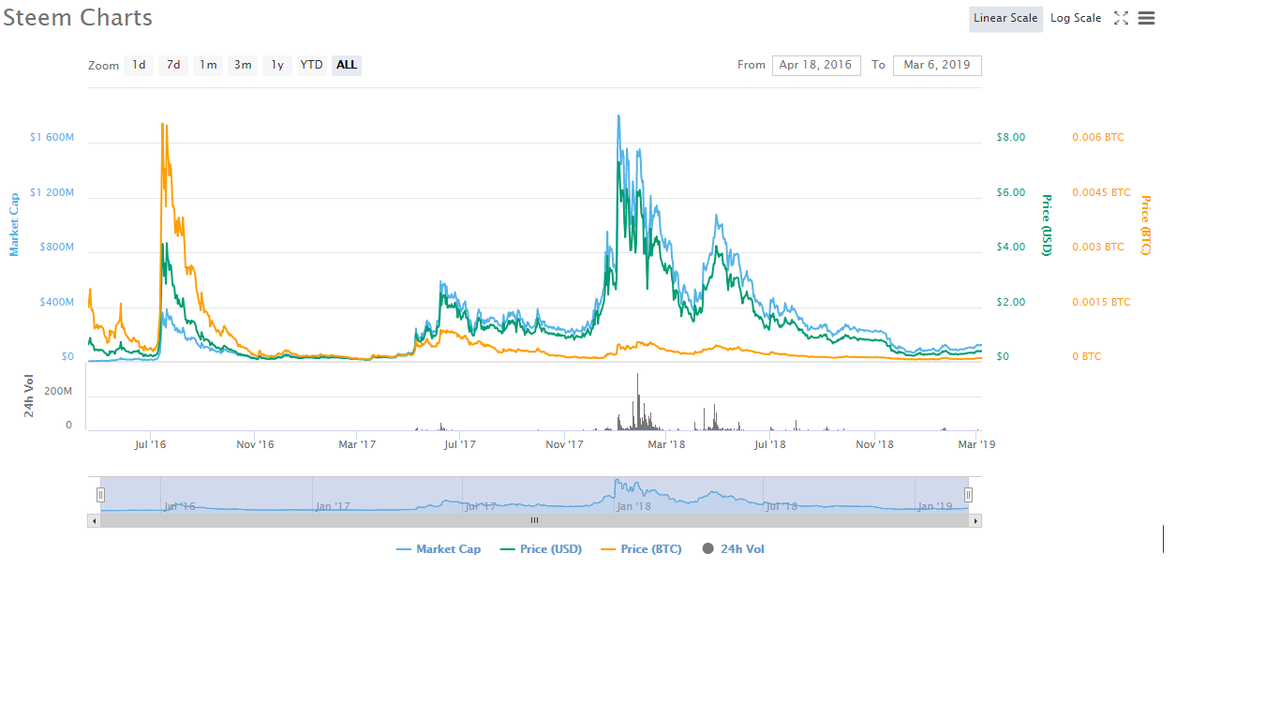The image size is (1280, 720).
Task: Click the Nov '17 x-axis label
Action: point(565,444)
